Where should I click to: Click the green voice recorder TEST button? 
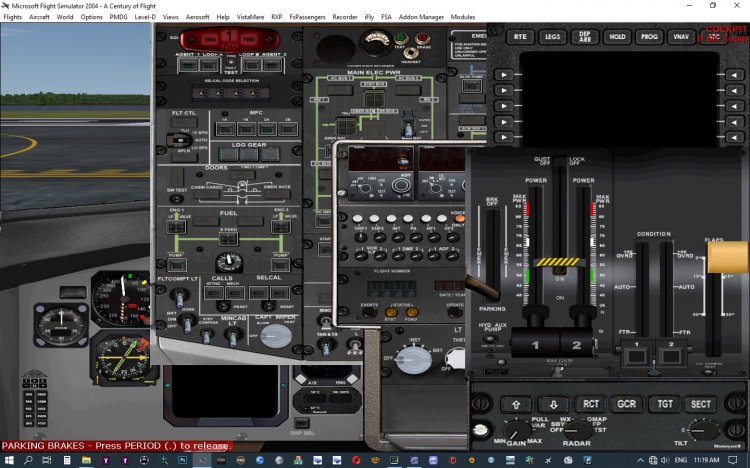pyautogui.click(x=400, y=38)
